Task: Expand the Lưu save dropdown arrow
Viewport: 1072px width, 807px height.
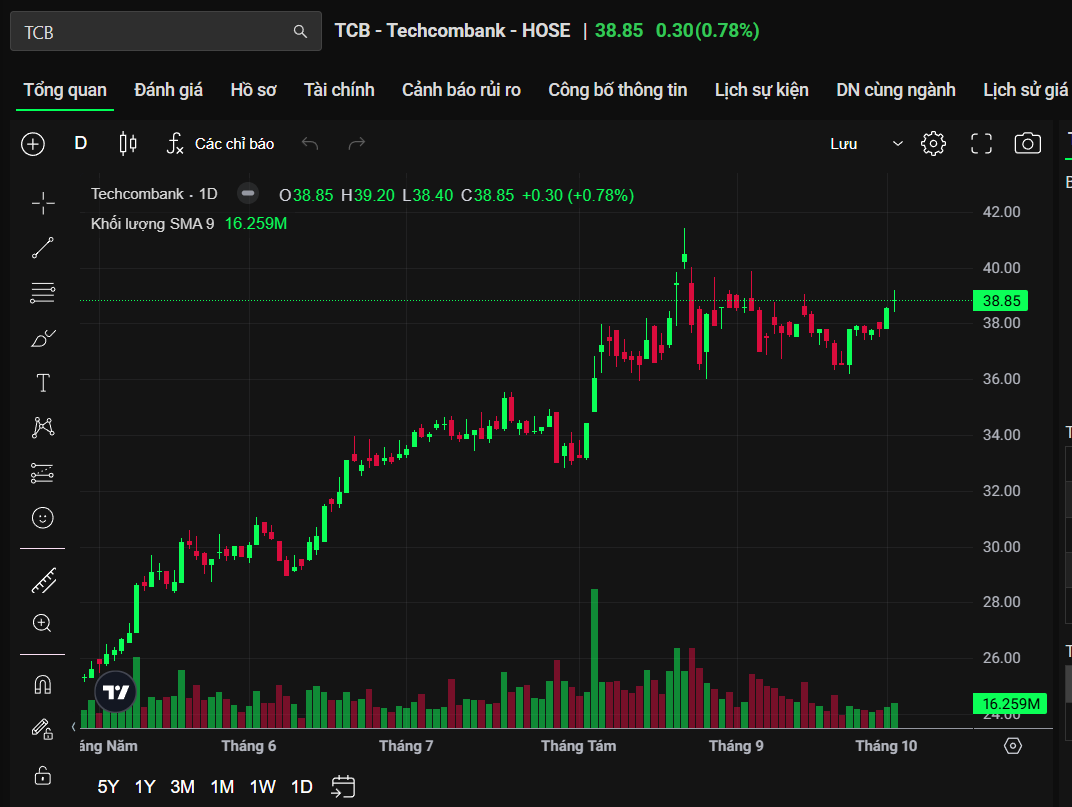Action: [x=897, y=144]
